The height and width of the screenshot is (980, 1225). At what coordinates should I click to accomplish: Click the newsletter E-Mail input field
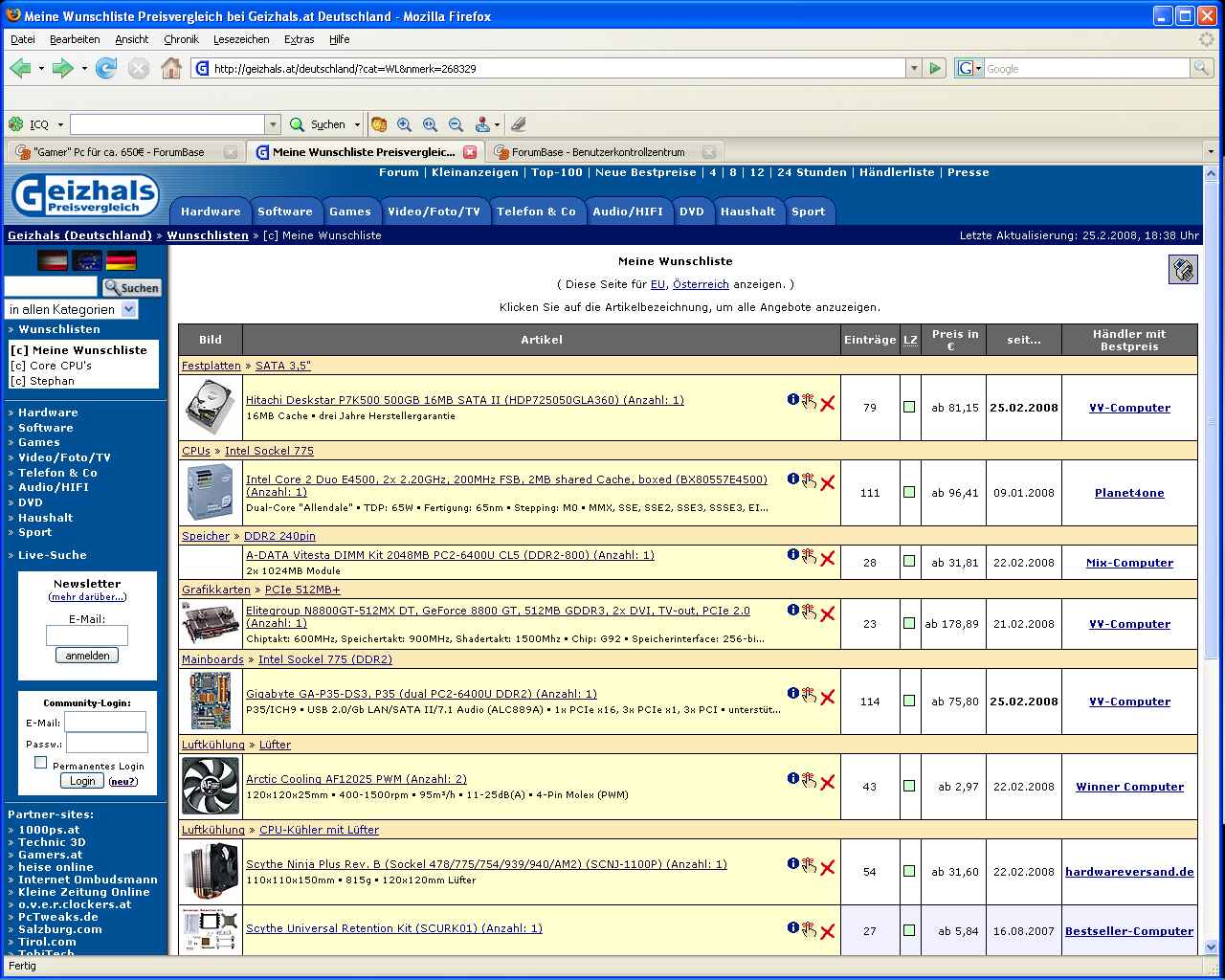click(87, 635)
